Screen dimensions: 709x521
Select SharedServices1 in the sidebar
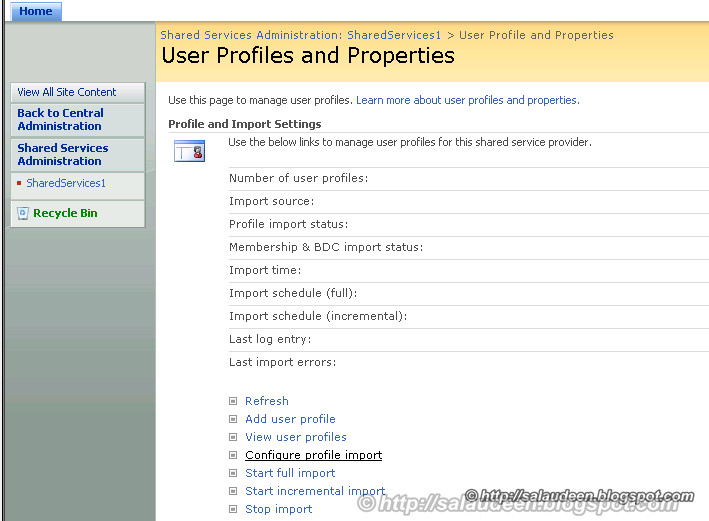tap(66, 183)
